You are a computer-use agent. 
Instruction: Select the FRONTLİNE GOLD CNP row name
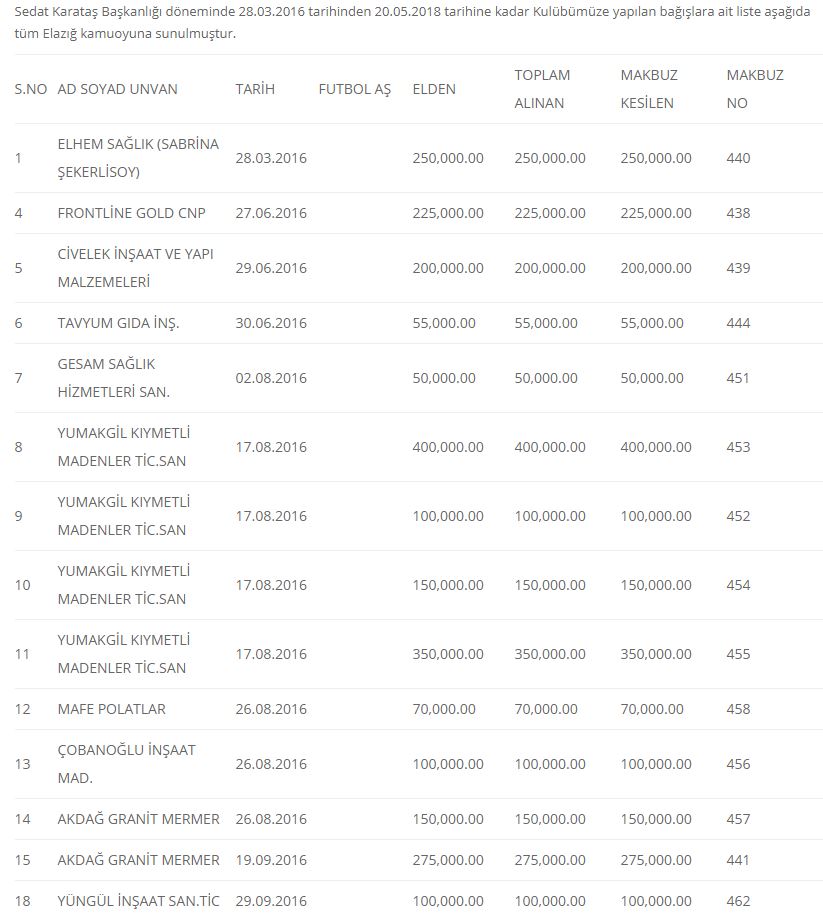[131, 213]
